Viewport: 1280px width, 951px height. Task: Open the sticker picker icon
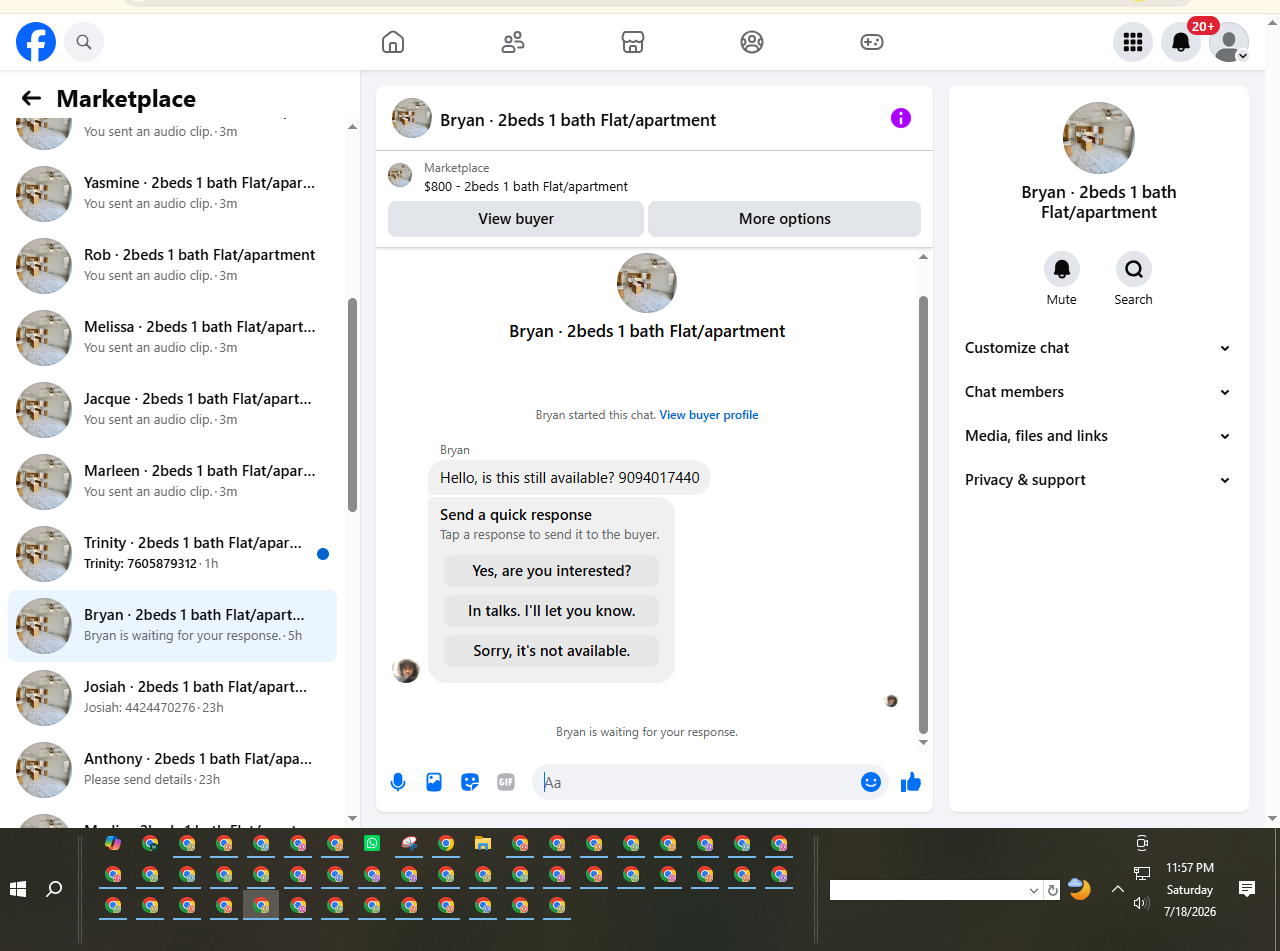click(x=470, y=782)
